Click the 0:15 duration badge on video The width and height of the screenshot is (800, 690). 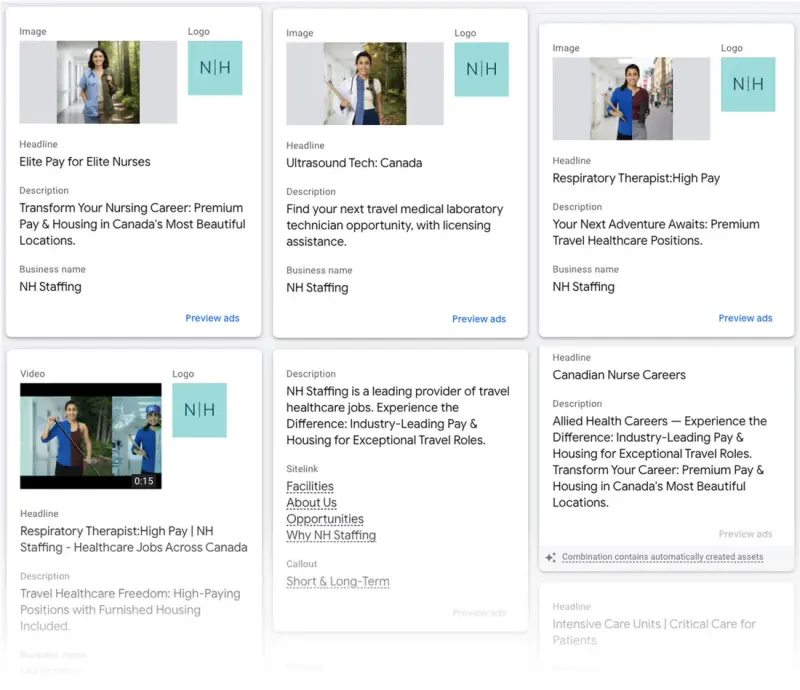[144, 481]
